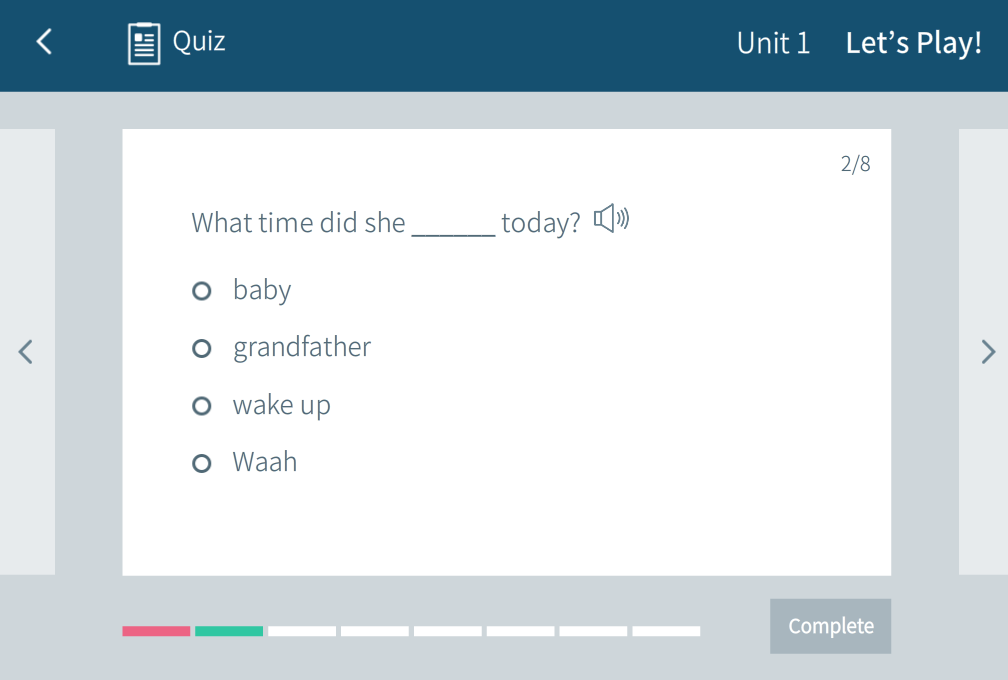This screenshot has height=680, width=1008.
Task: Jump to the third progress segment
Action: [302, 631]
